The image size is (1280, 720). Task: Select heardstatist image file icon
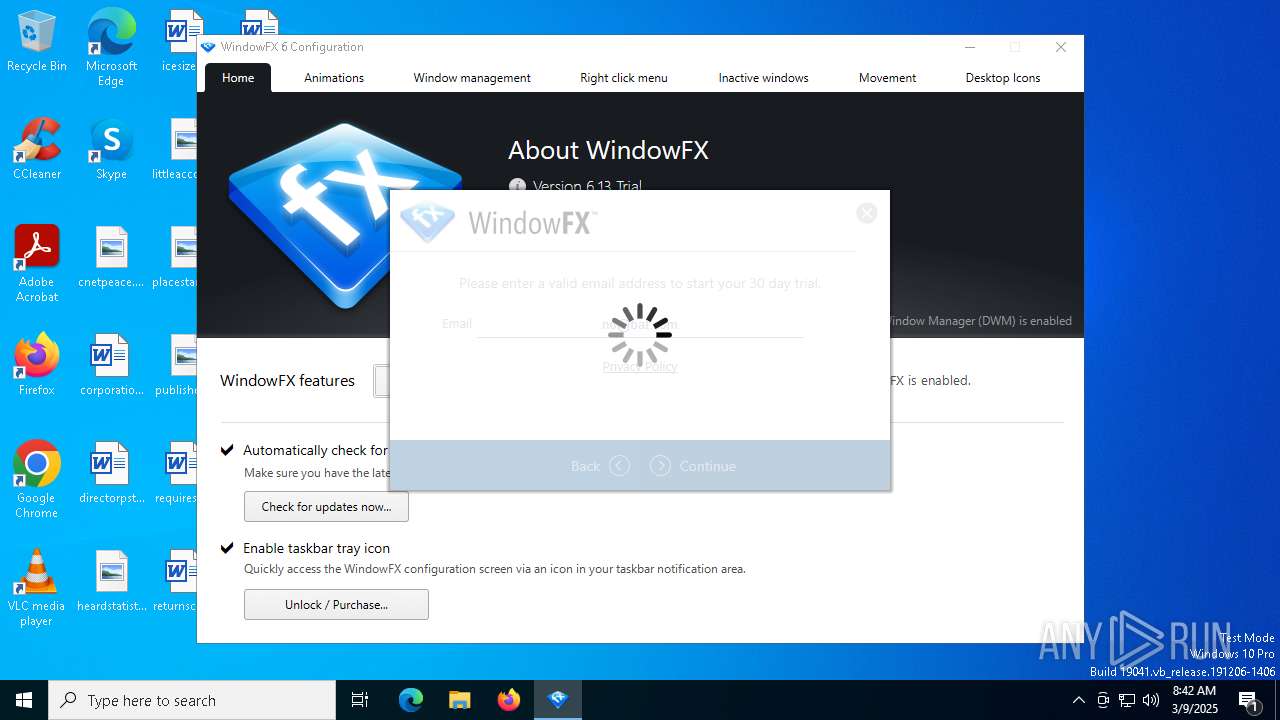pos(111,582)
